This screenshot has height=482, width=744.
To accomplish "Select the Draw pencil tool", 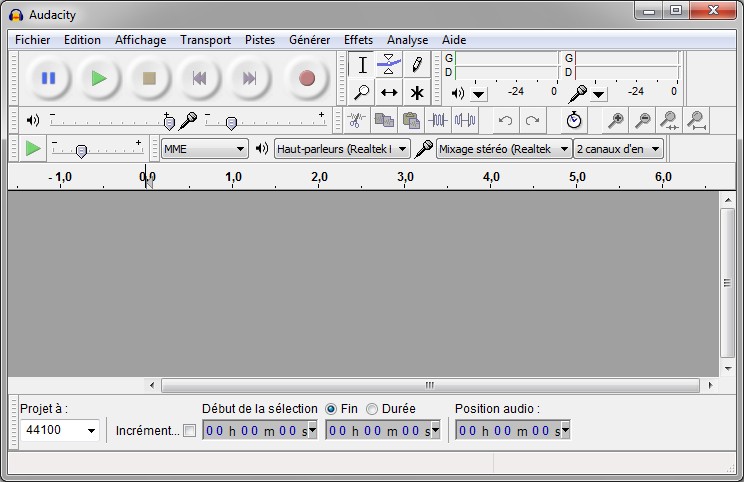I will 417,65.
